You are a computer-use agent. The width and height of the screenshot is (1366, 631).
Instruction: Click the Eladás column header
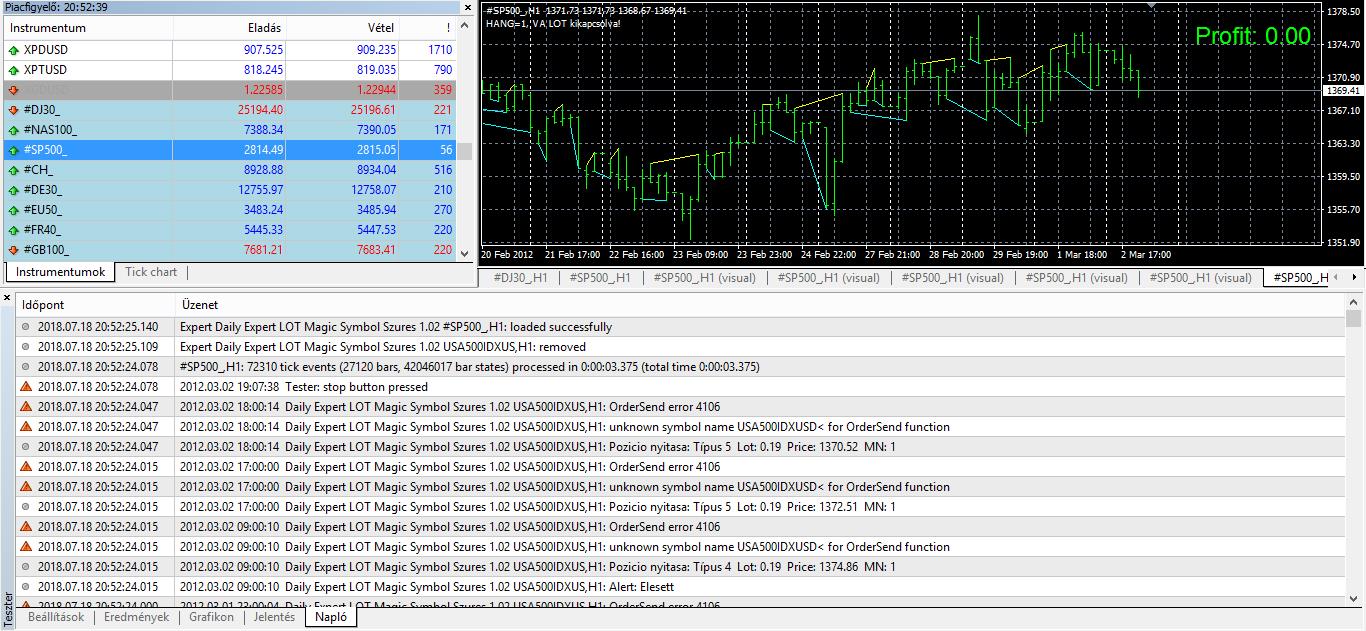coord(230,28)
